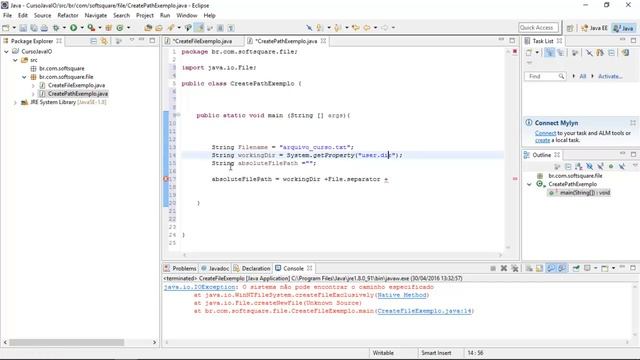
Task: Click Terminate square in Console toolbar
Action: tap(493, 268)
